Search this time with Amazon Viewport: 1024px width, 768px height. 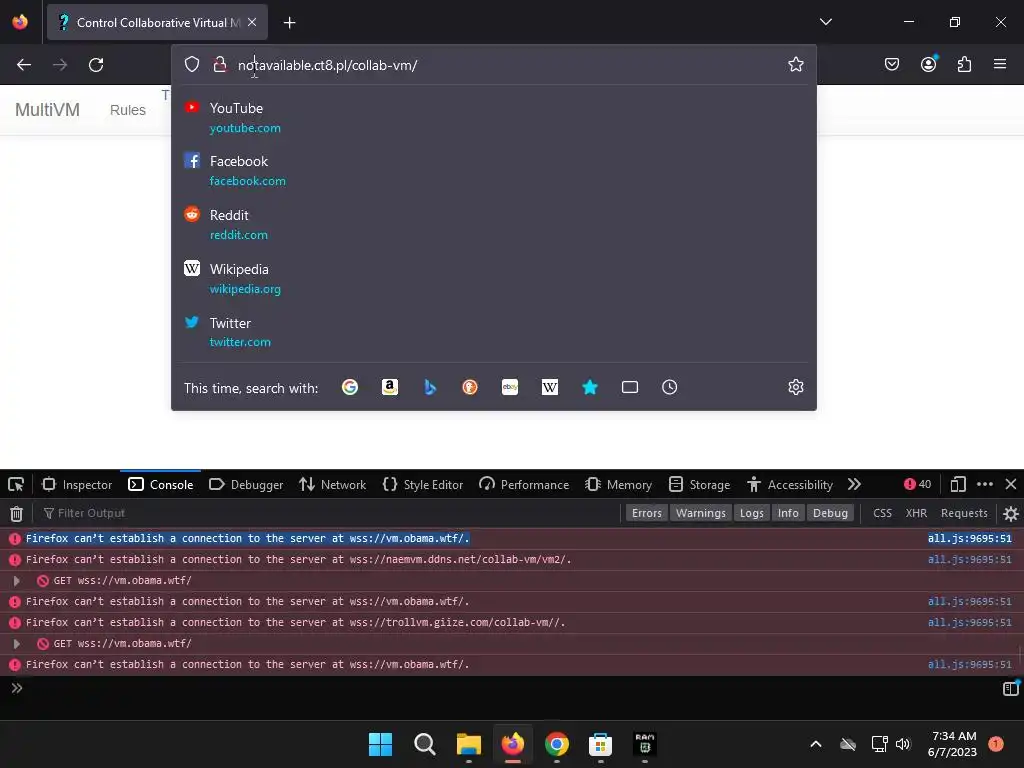tap(390, 387)
